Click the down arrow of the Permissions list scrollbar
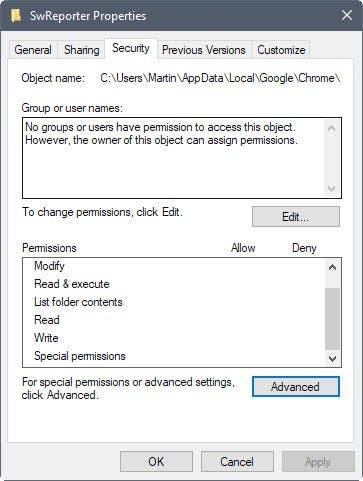Screen dimensions: 363x481 click(332, 358)
